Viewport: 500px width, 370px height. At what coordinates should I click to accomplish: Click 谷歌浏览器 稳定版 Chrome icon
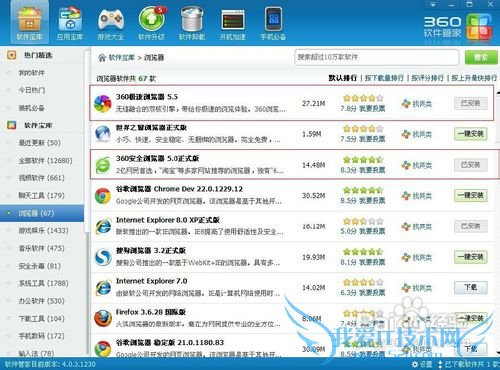tap(103, 348)
